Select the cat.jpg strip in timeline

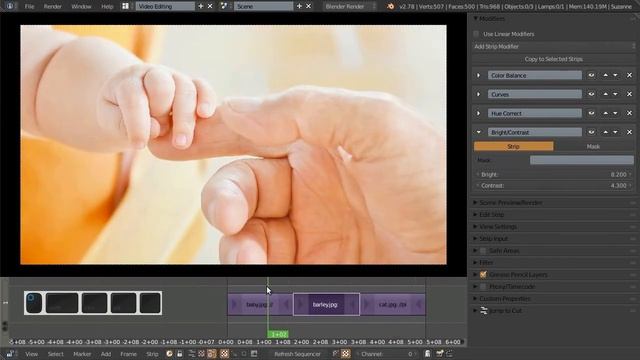[393, 304]
